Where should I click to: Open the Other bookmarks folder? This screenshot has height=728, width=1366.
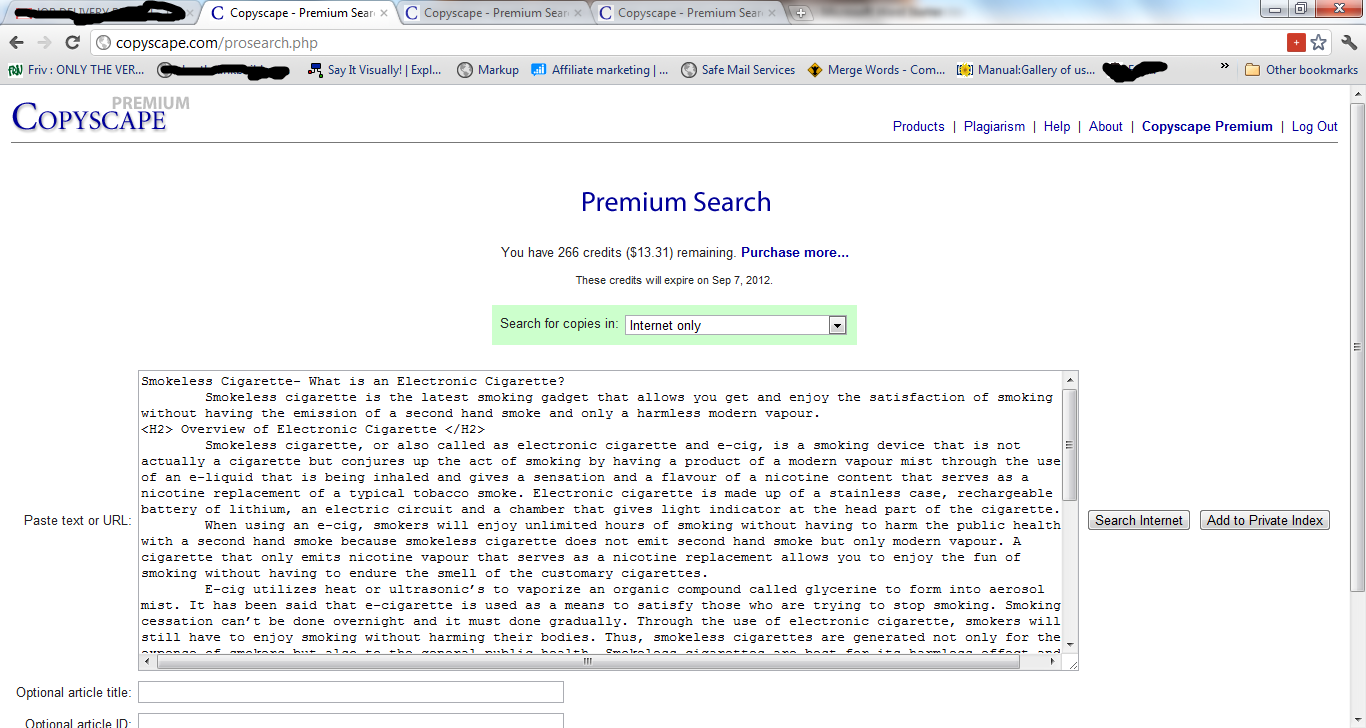(1301, 70)
